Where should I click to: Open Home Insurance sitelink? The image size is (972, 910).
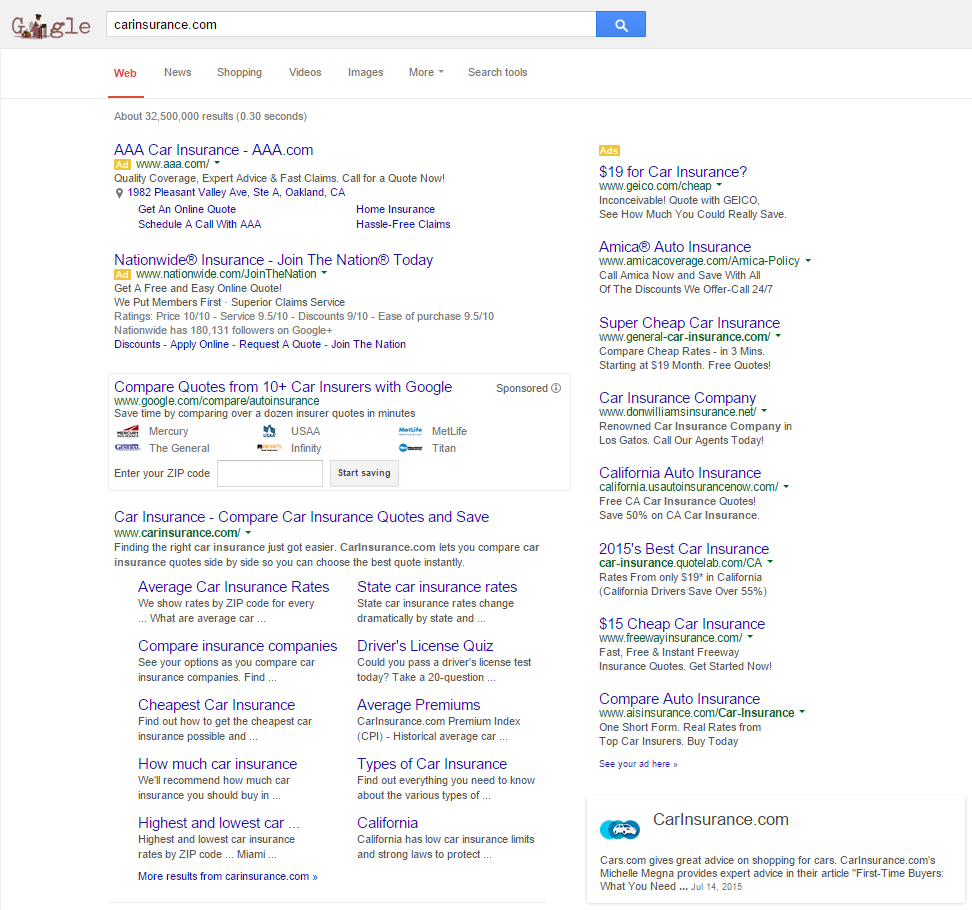[395, 210]
